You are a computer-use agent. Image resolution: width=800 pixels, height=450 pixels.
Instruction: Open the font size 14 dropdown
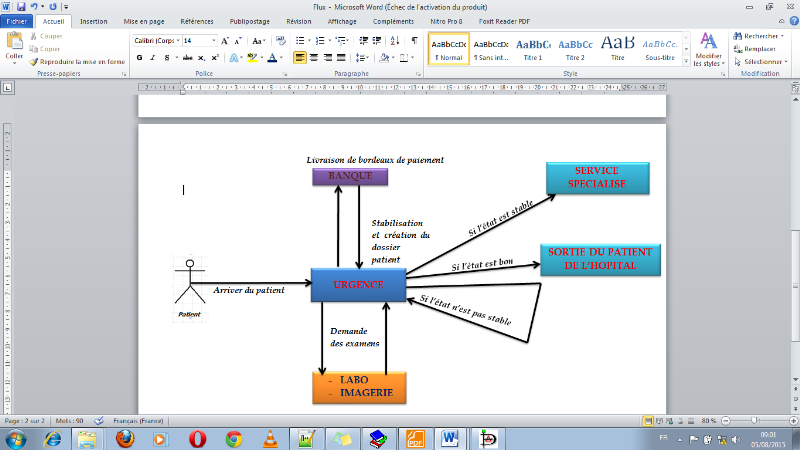point(213,40)
